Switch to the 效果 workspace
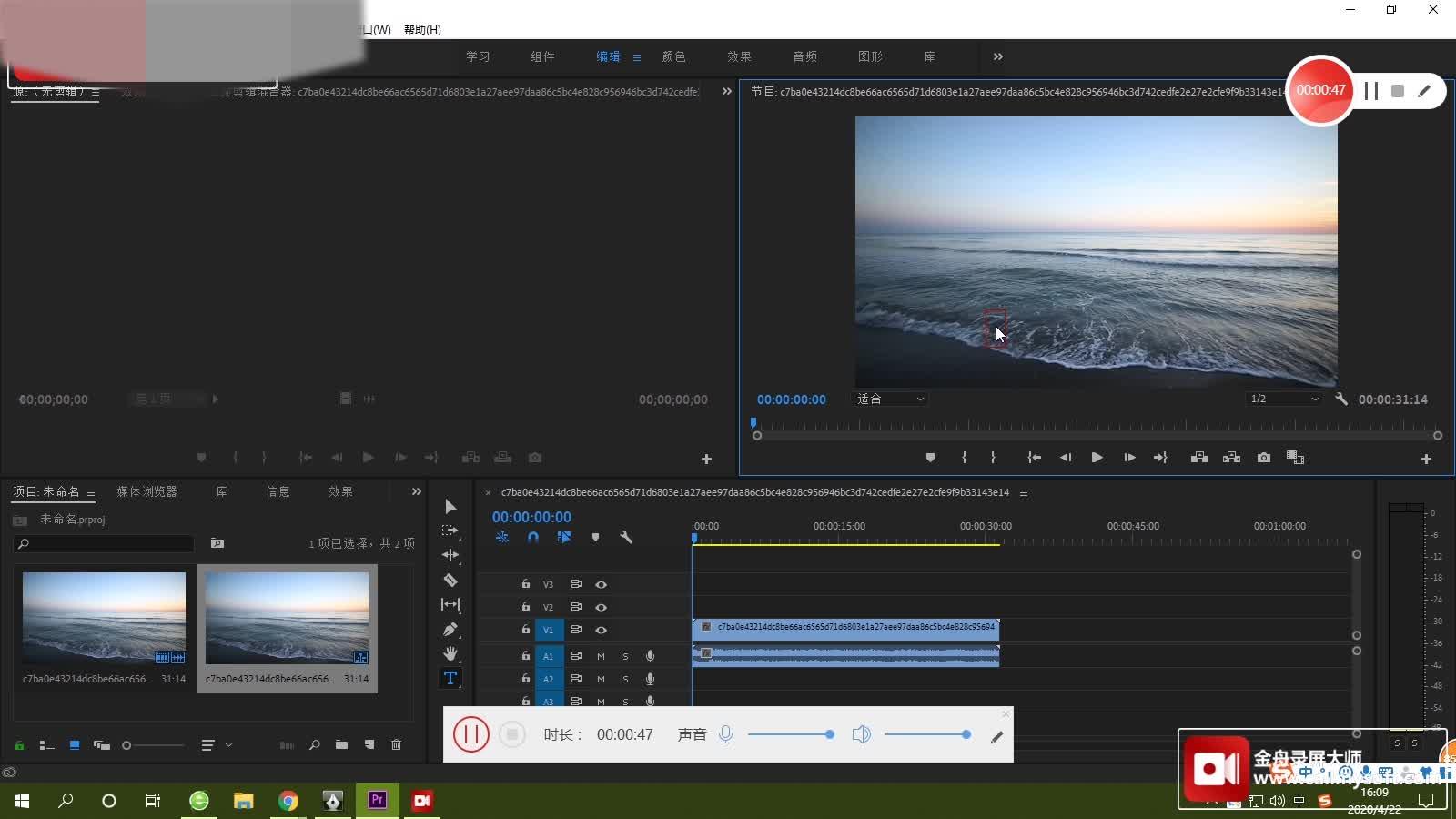 tap(739, 56)
